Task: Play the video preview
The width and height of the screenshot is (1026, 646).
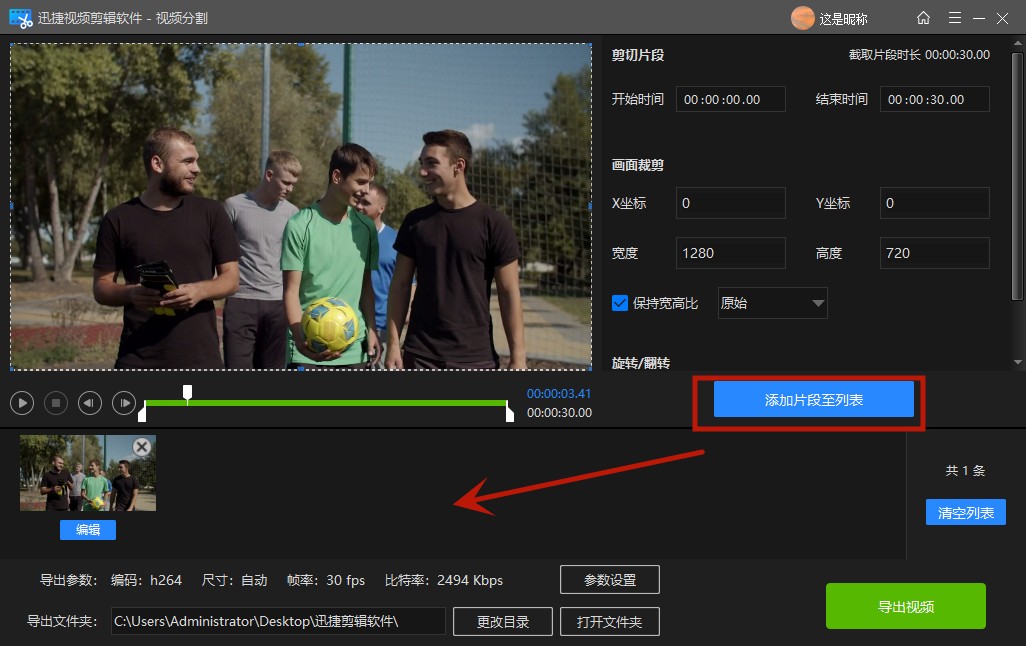Action: [x=22, y=403]
